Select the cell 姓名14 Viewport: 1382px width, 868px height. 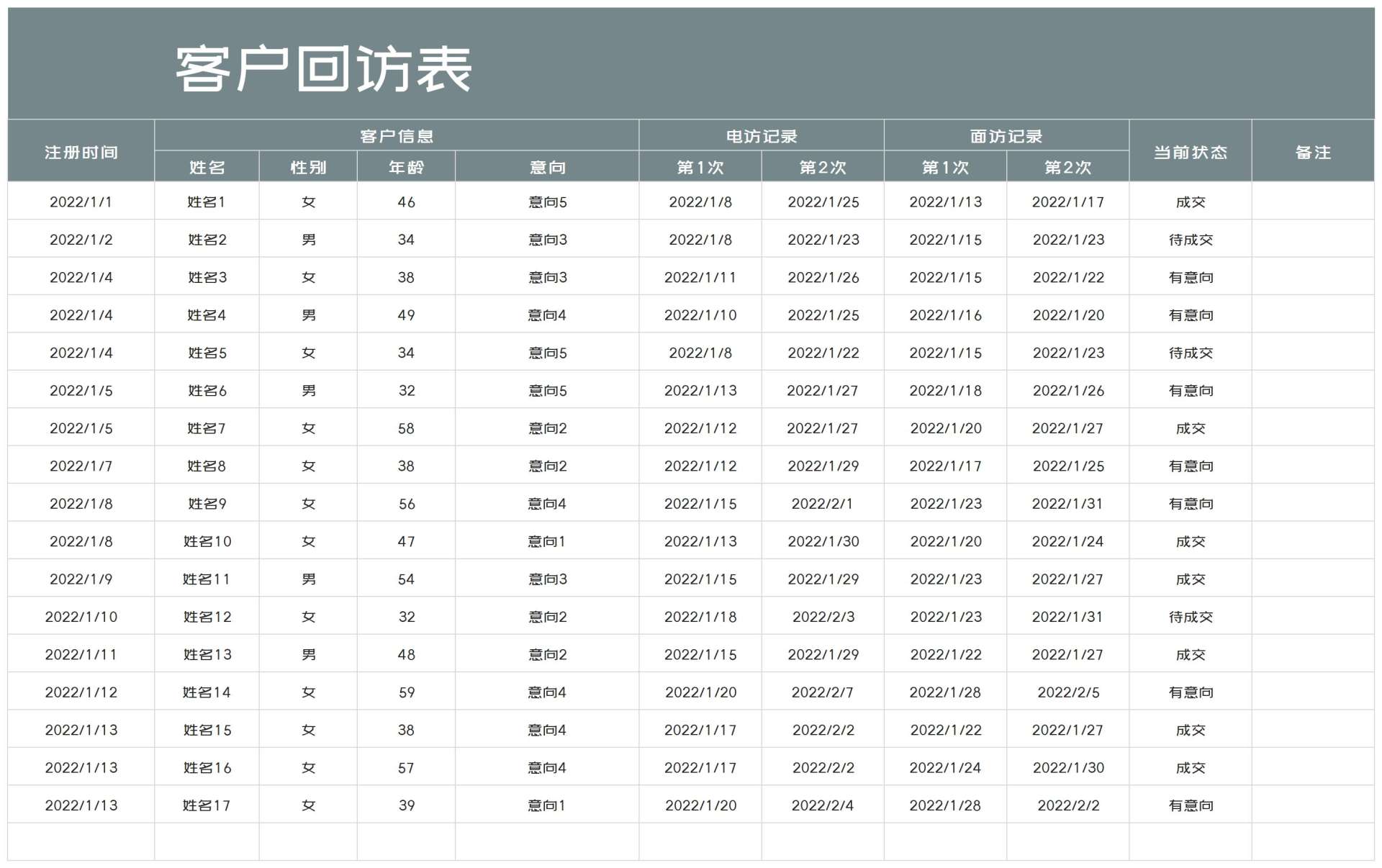coord(207,692)
